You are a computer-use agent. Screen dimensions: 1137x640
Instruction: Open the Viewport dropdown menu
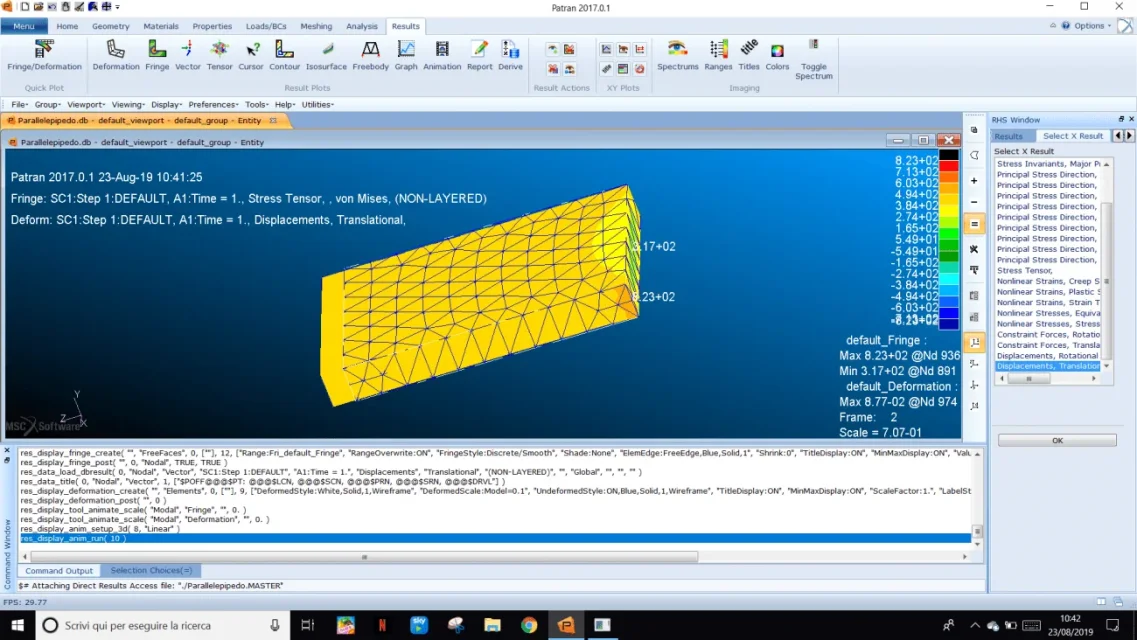tap(86, 104)
